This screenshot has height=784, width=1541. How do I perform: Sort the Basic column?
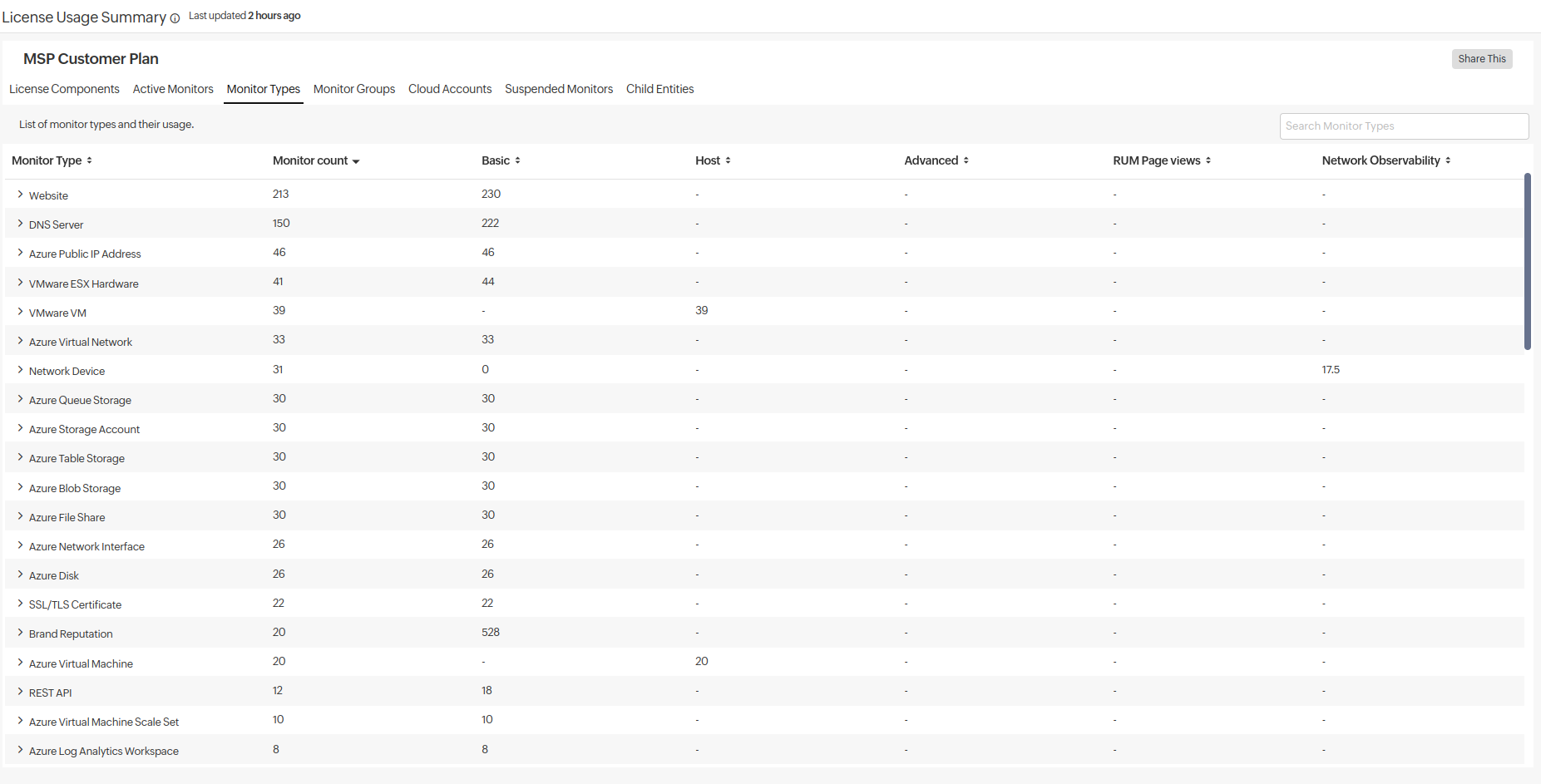[517, 160]
